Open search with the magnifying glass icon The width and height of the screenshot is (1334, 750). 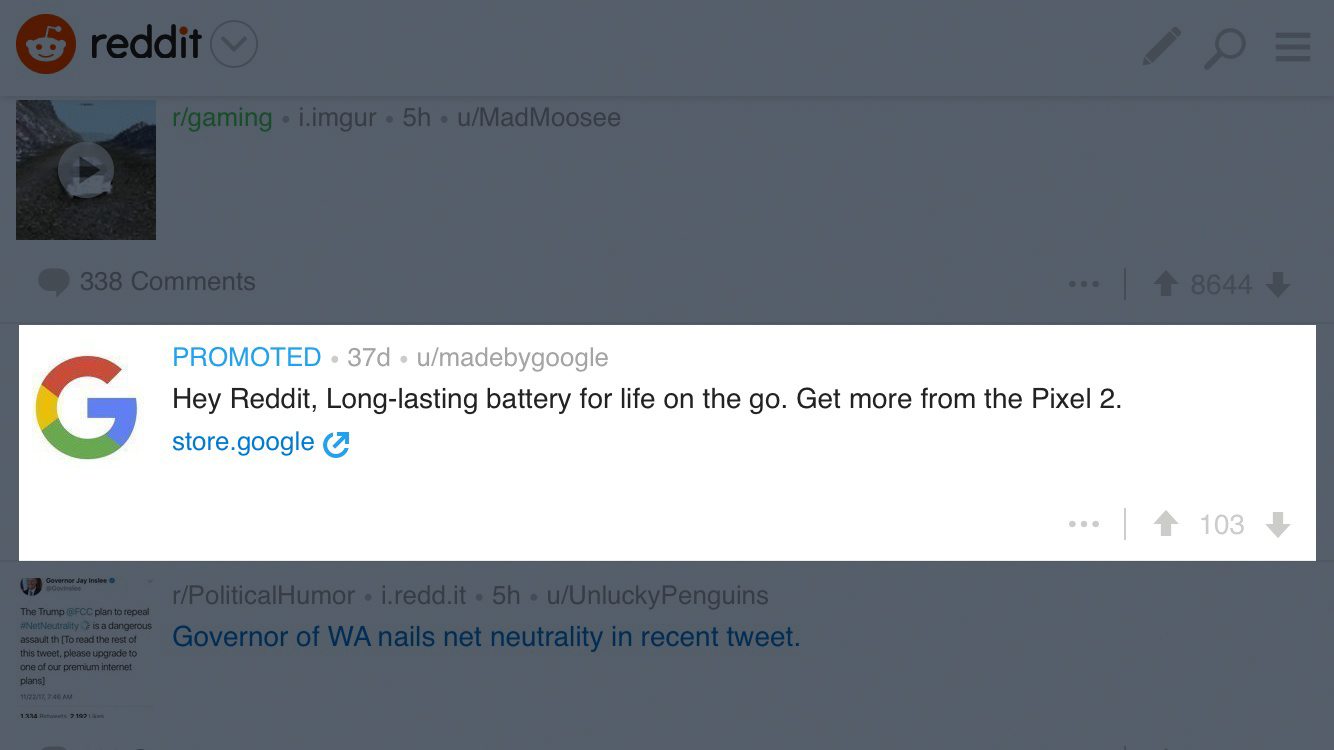1225,47
